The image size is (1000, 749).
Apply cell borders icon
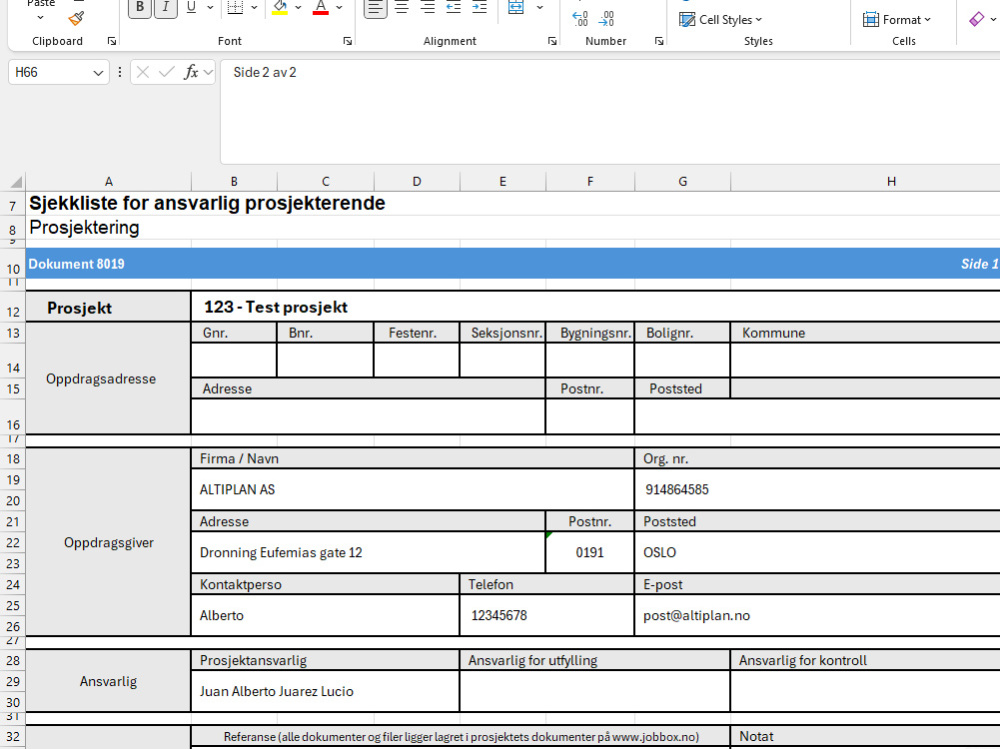235,8
